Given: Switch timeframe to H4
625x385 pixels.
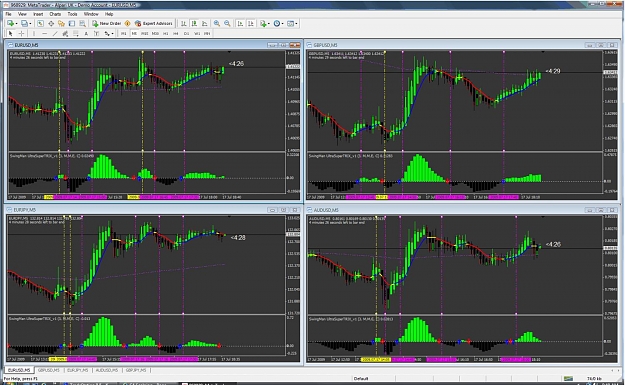Looking at the screenshot, I should 176,33.
